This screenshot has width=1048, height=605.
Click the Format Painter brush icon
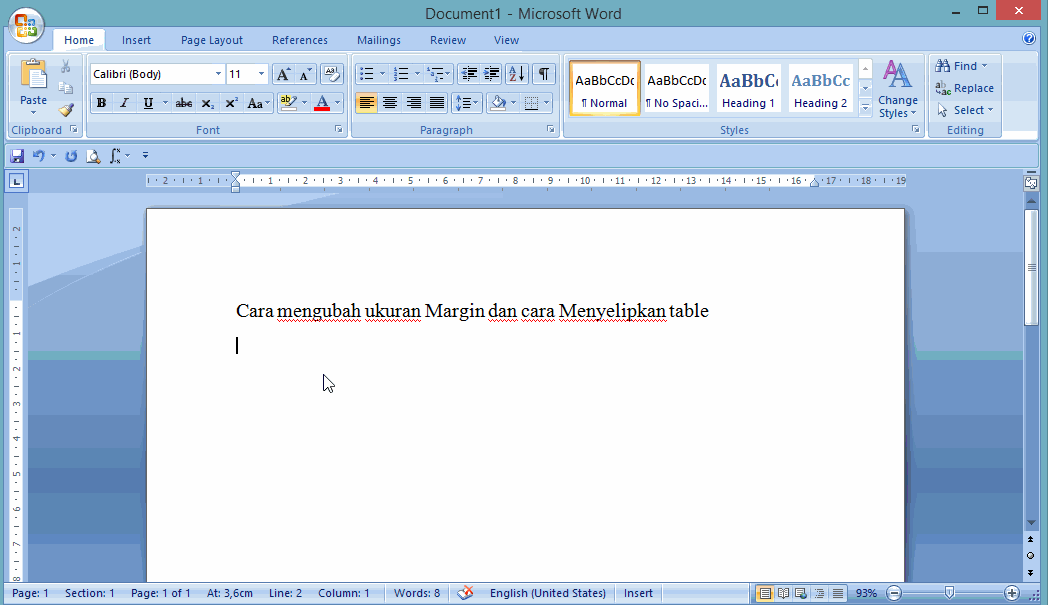[66, 110]
